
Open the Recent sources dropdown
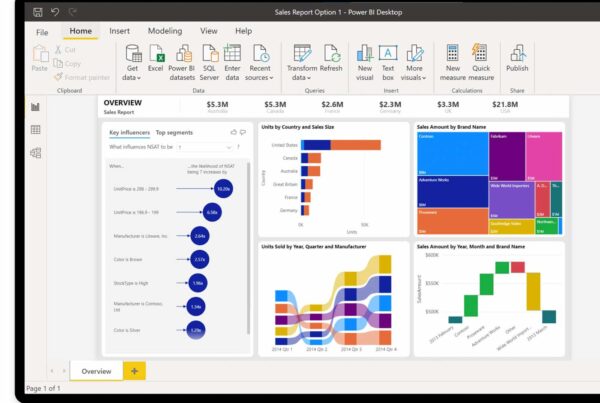258,77
